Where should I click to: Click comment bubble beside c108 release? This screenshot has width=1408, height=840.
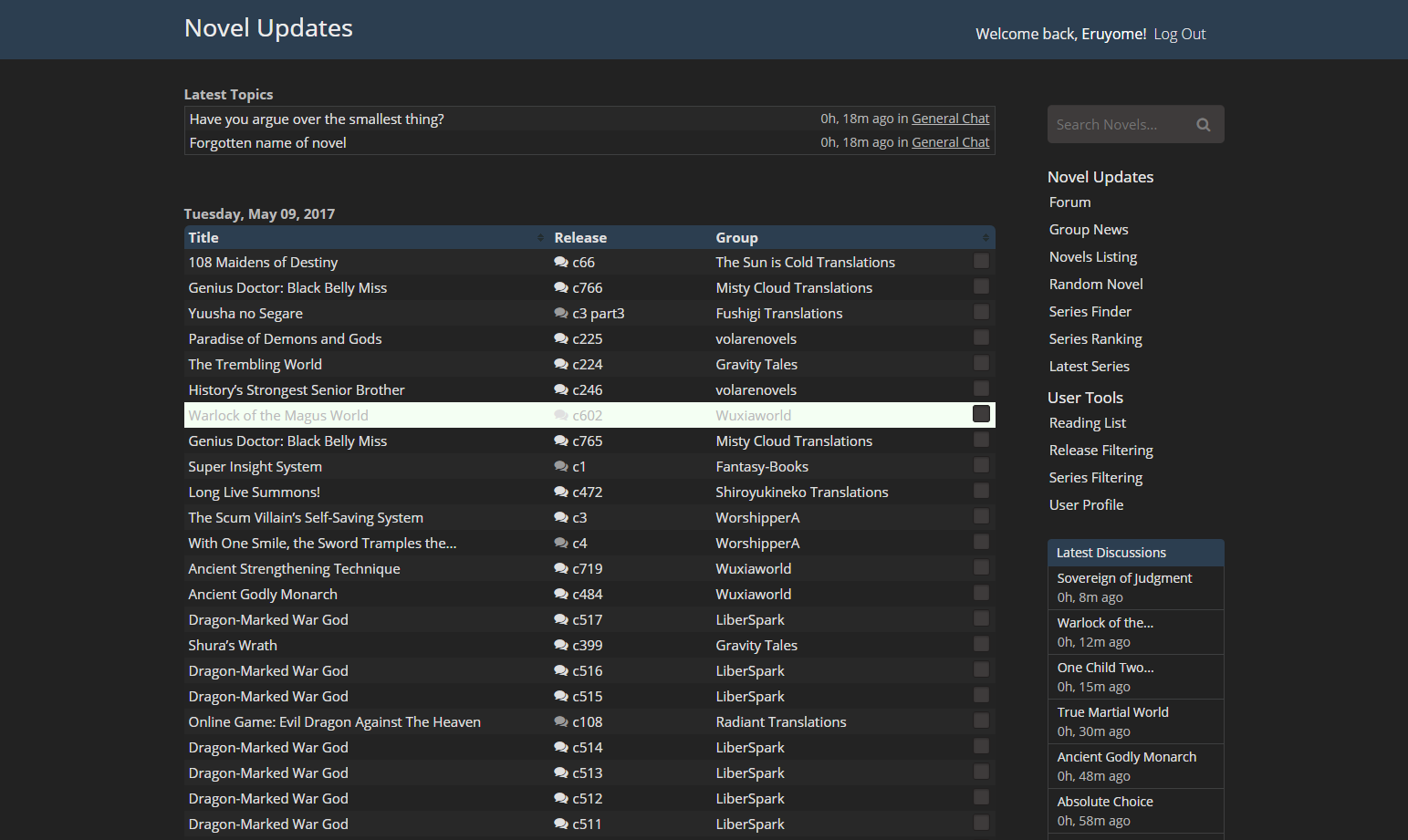[560, 722]
